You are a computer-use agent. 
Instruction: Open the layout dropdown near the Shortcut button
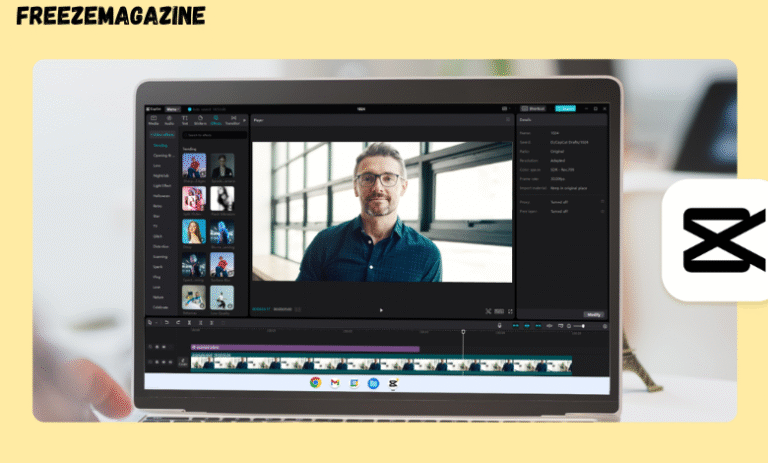506,109
